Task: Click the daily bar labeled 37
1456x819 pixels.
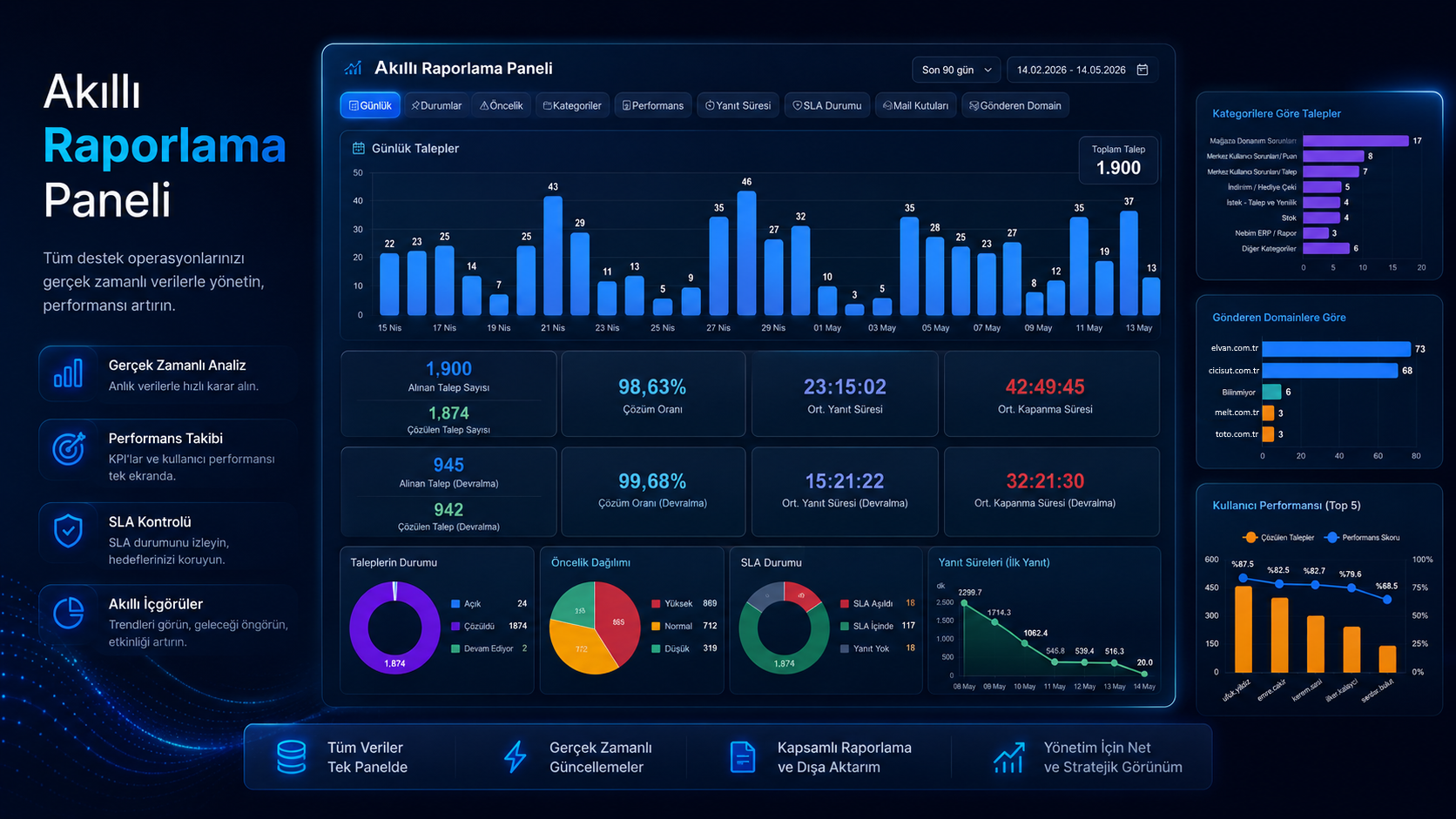Action: pos(1129,263)
